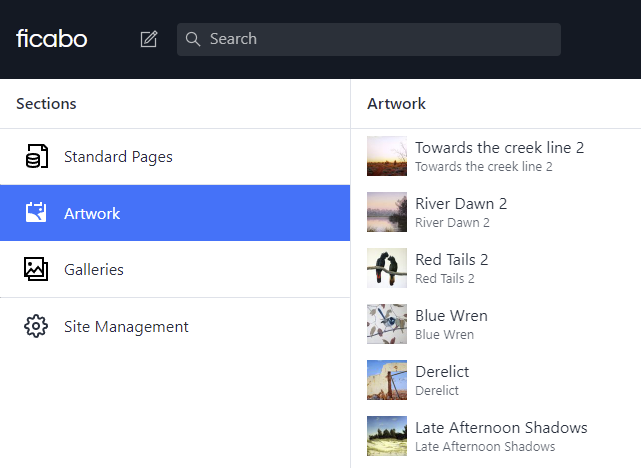Open the Blue Wren thumbnail
The width and height of the screenshot is (641, 468).
pyautogui.click(x=387, y=324)
